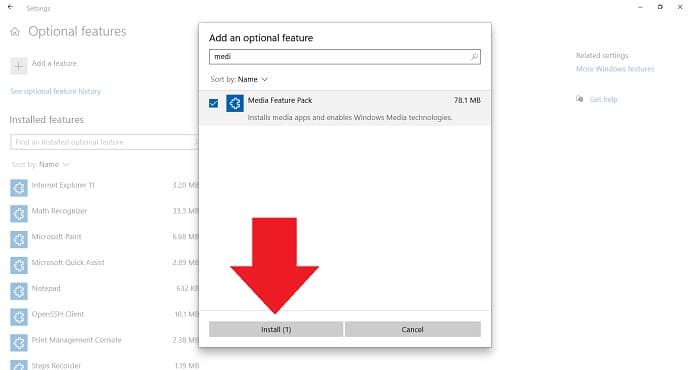Click the search box containing 'medi'
Screen dimensions: 690x370
click(x=345, y=57)
